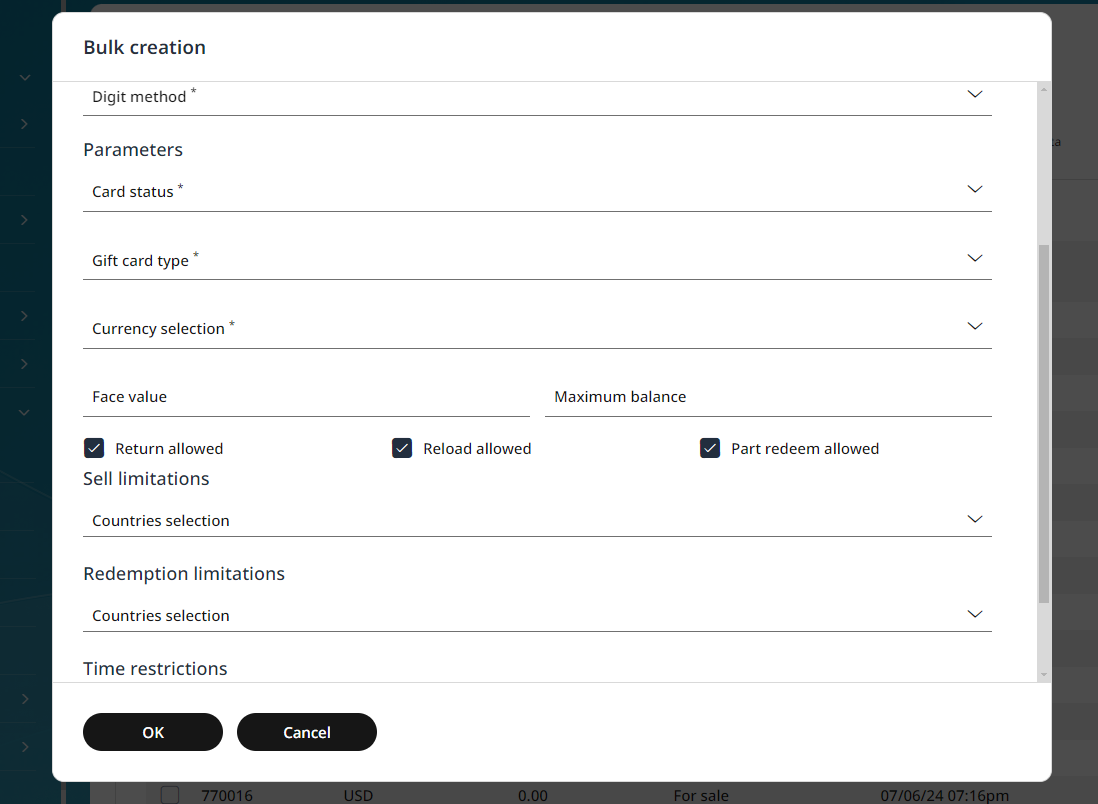Click the 0.00 balance cell
Screen dimensions: 1098x804
point(533,796)
